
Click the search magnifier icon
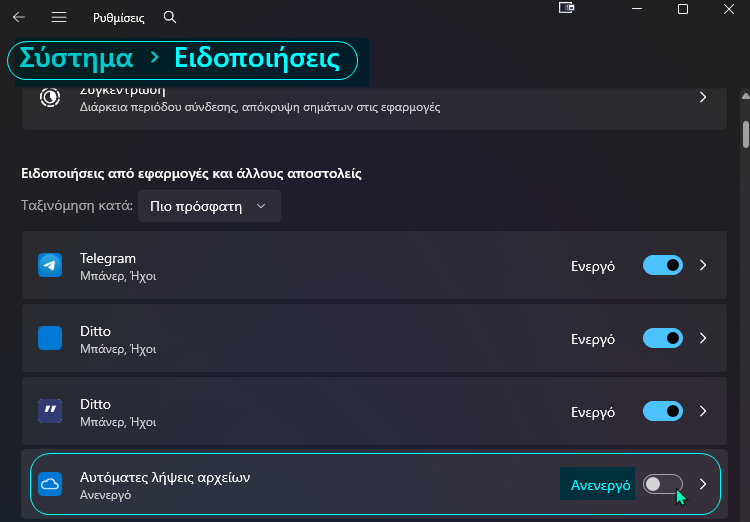pyautogui.click(x=169, y=17)
